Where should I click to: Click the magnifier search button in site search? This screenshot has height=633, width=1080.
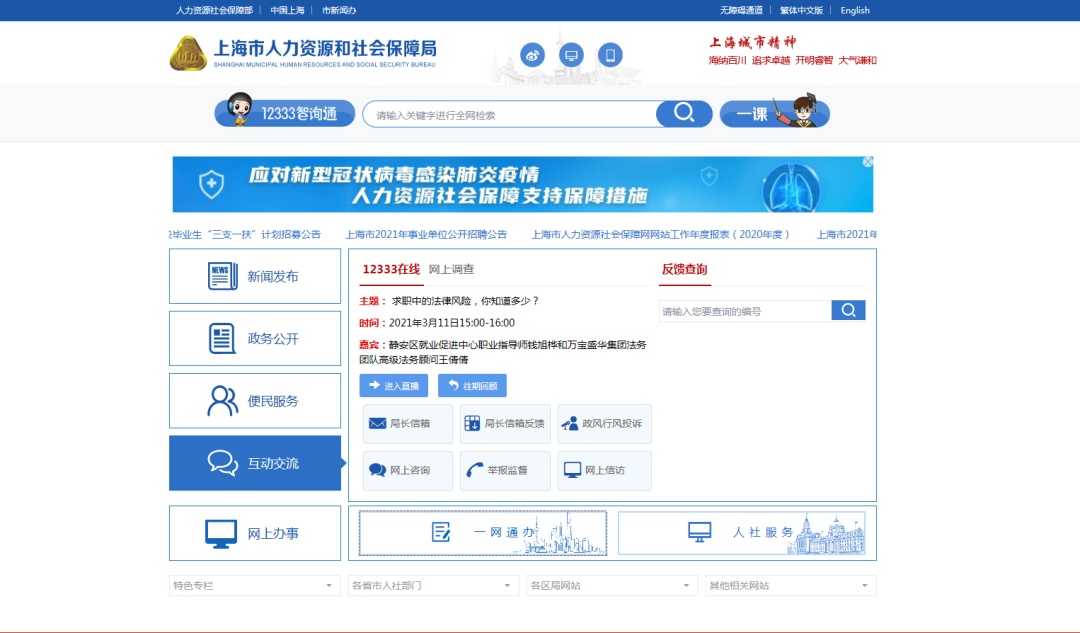coord(684,114)
